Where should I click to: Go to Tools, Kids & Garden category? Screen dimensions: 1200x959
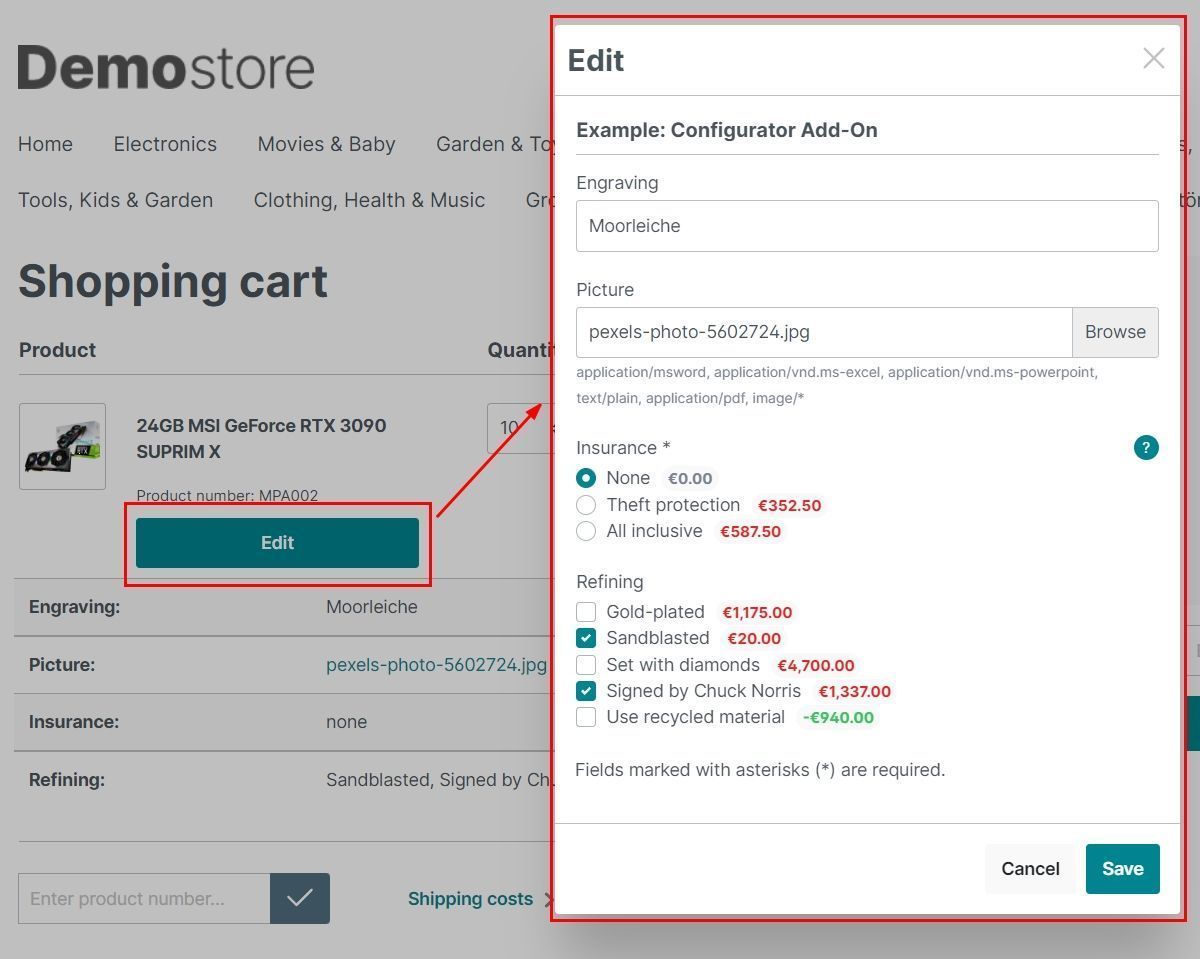pos(115,200)
